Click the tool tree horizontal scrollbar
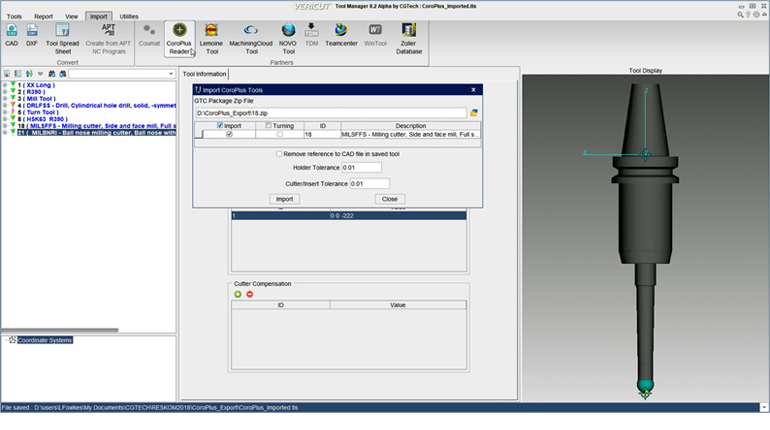Screen dimensions: 770x430 click(59, 330)
